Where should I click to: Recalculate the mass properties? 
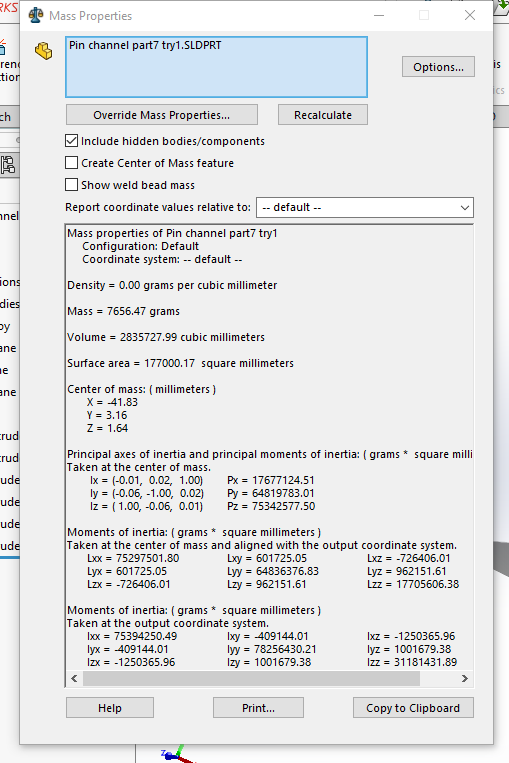(323, 115)
